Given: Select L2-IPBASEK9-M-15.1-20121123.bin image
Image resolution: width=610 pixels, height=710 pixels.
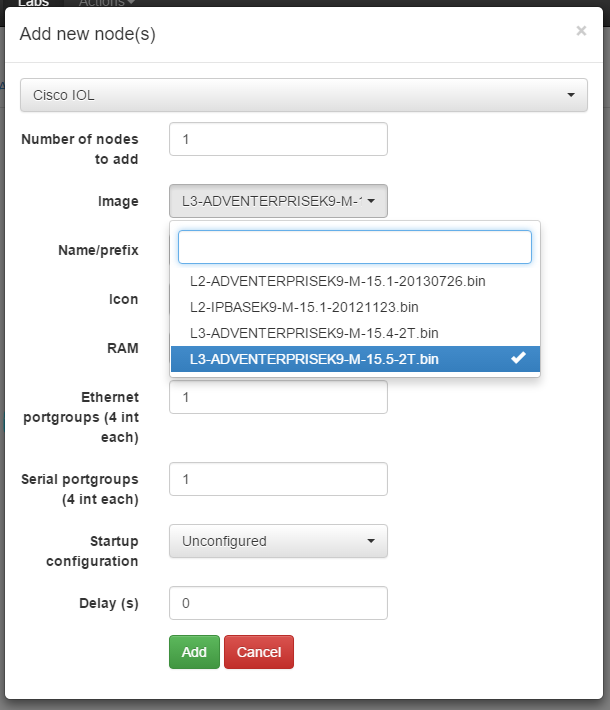Looking at the screenshot, I should 355,307.
